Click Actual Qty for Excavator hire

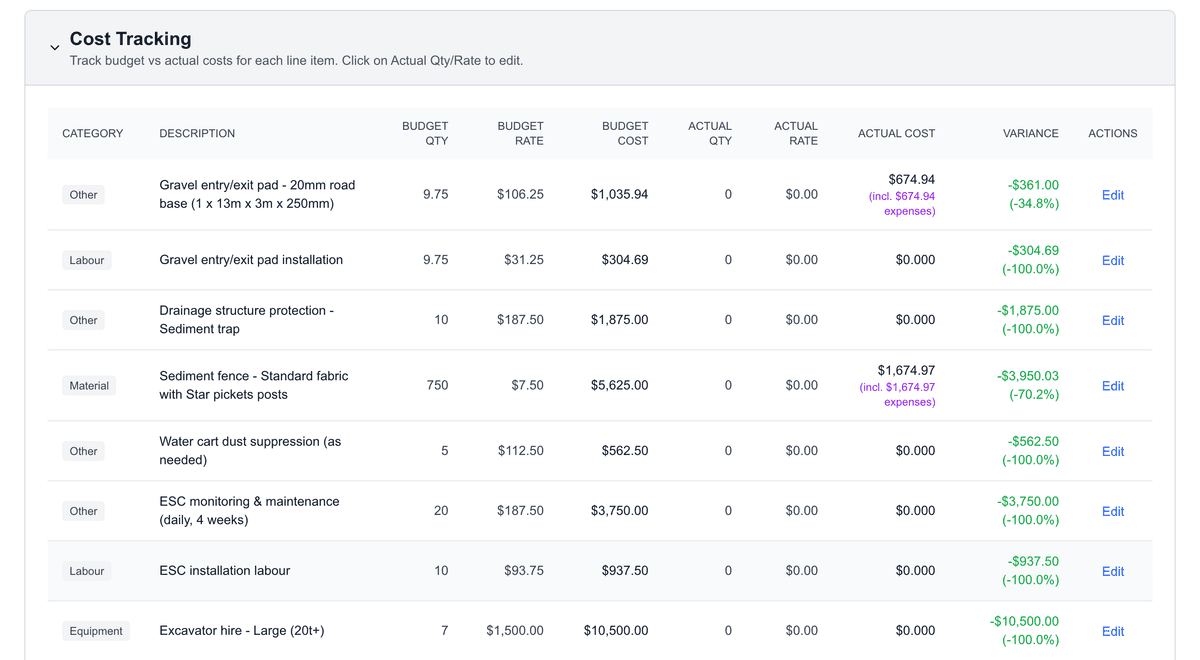[728, 631]
